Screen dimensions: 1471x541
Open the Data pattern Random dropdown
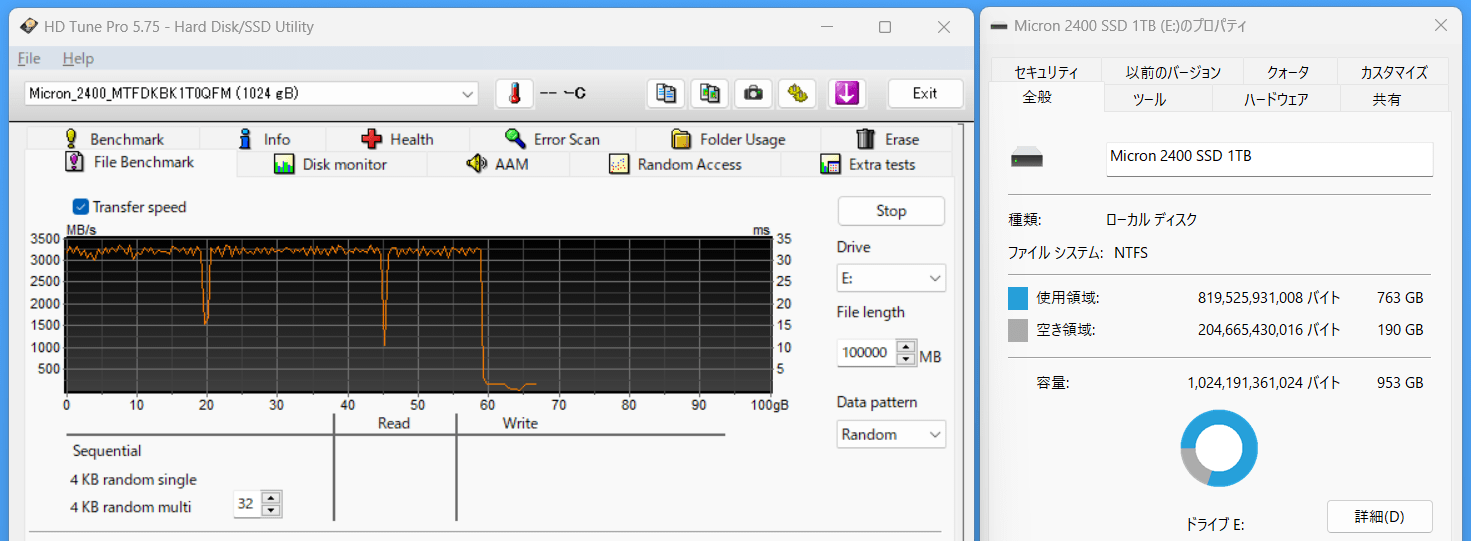(891, 434)
